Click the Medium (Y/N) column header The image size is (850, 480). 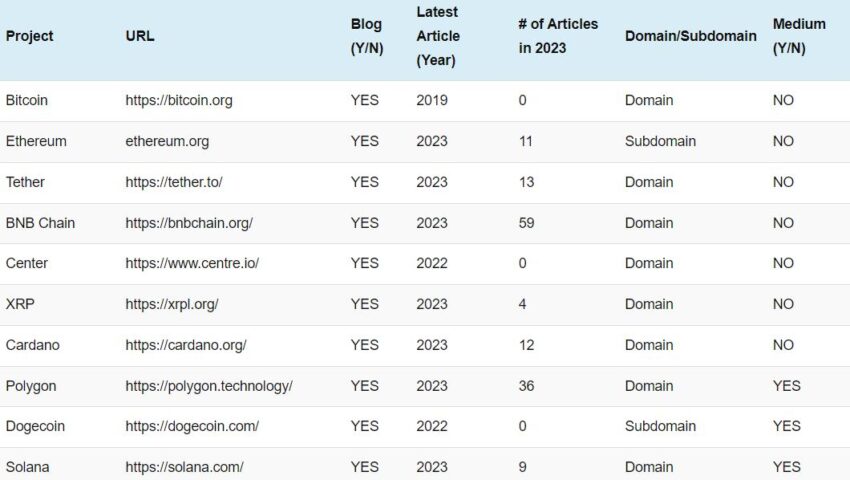point(799,36)
